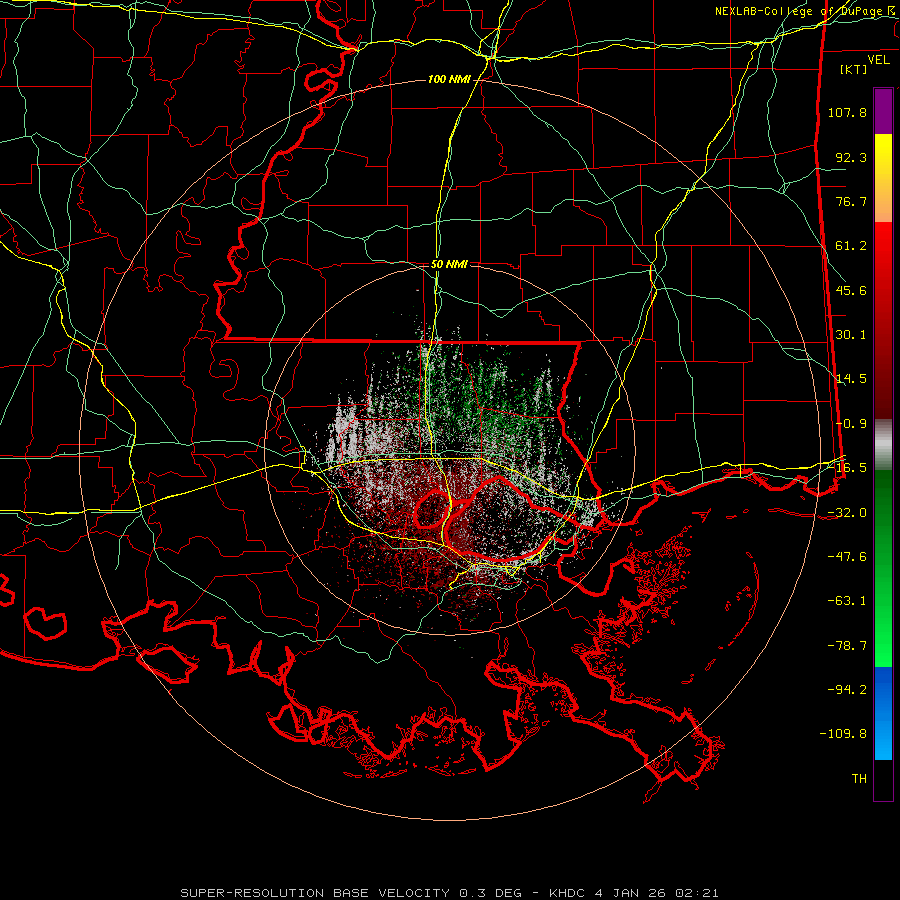Pick the purple segment of velocity color bar
Image resolution: width=900 pixels, height=900 pixels.
883,111
